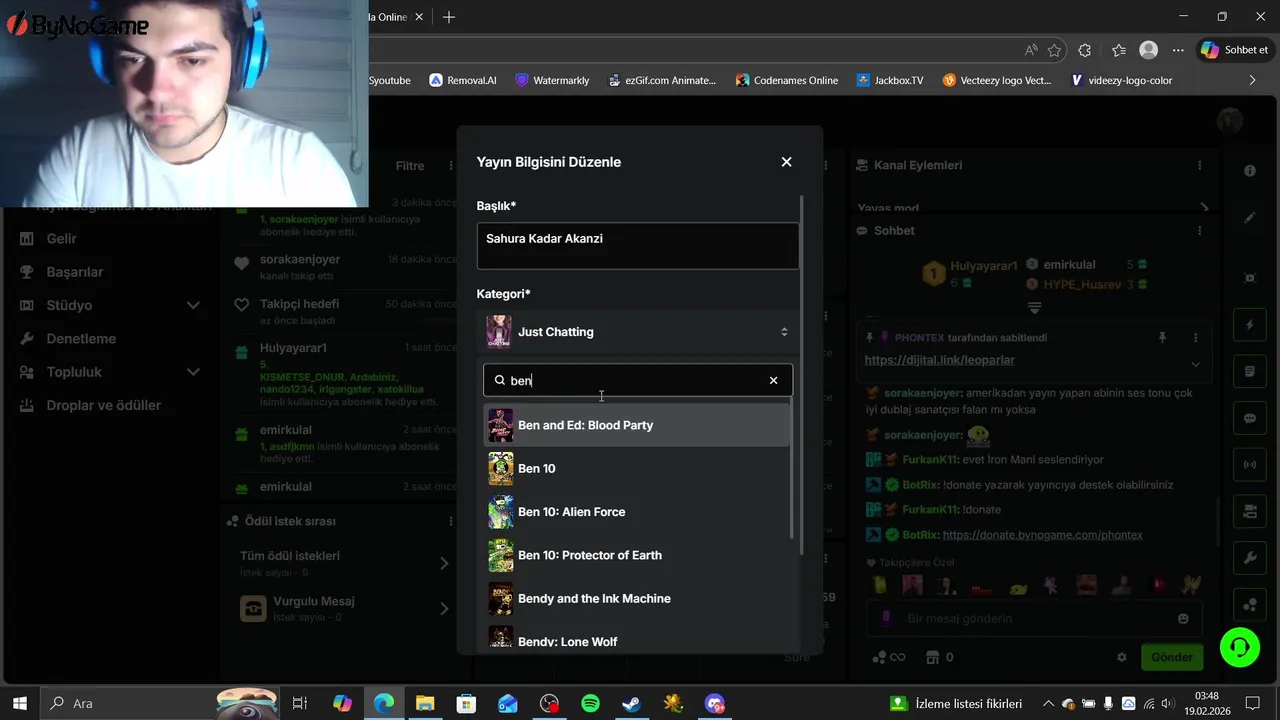Open Ödül istek sırası options menu
The height and width of the screenshot is (720, 1280).
(449, 521)
